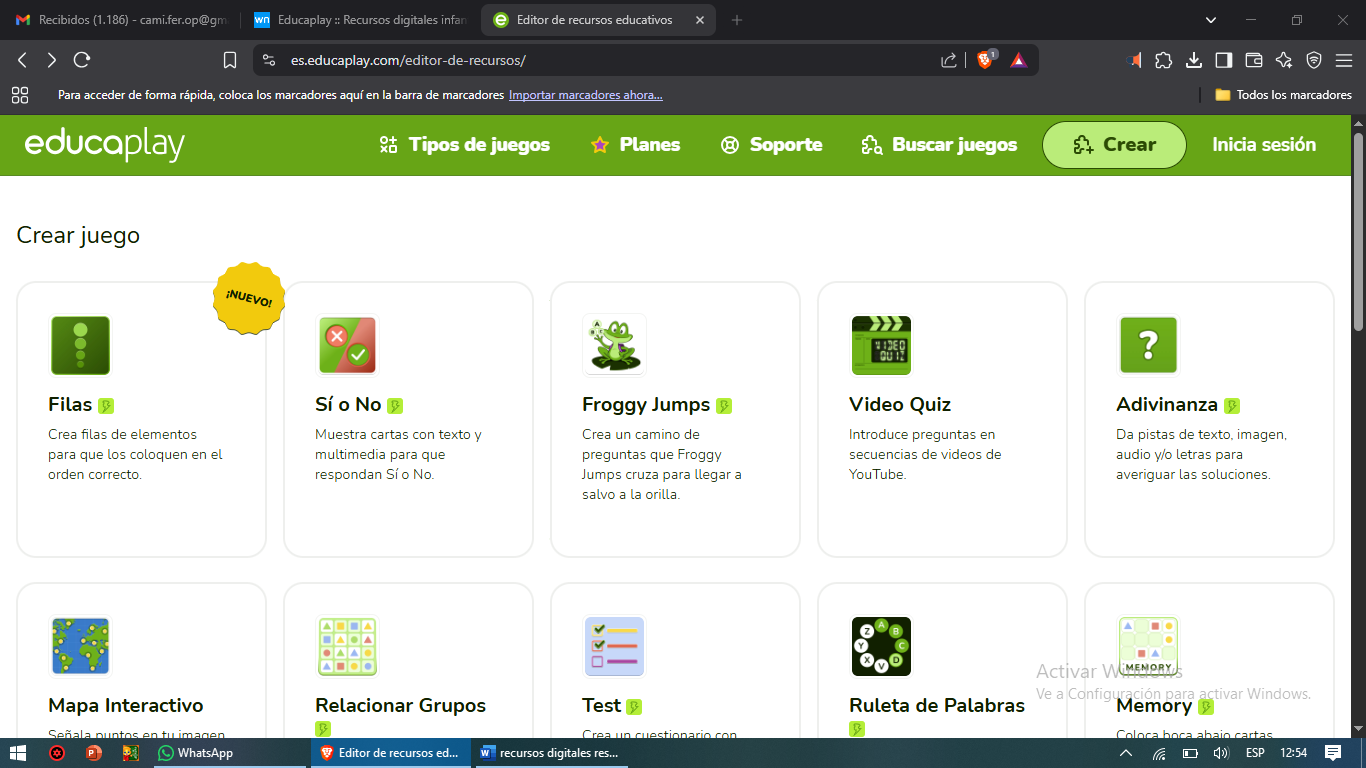Click the address bar
Screen dimensions: 1366x768
click(x=600, y=59)
